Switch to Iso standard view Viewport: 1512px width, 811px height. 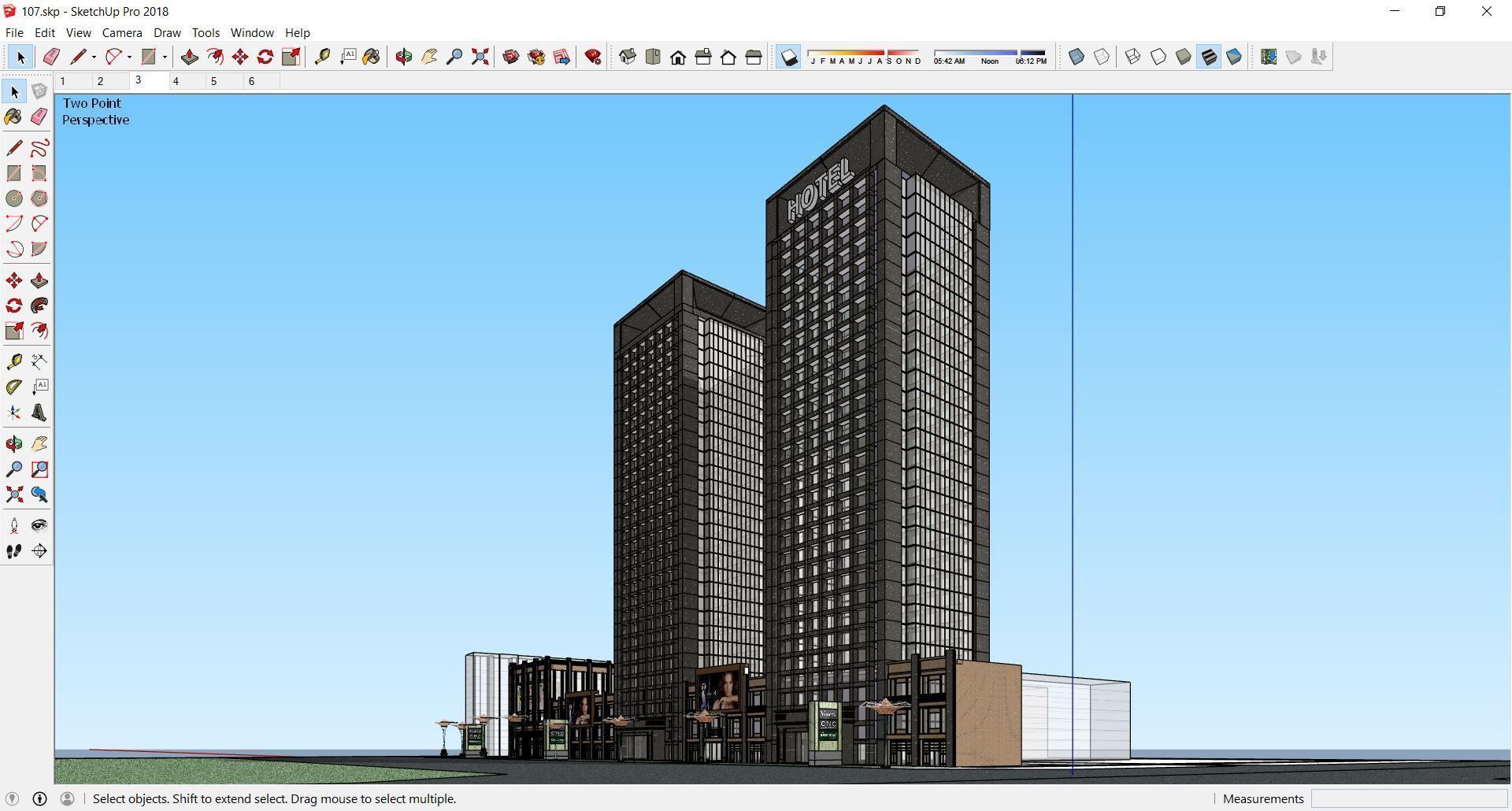(x=628, y=57)
